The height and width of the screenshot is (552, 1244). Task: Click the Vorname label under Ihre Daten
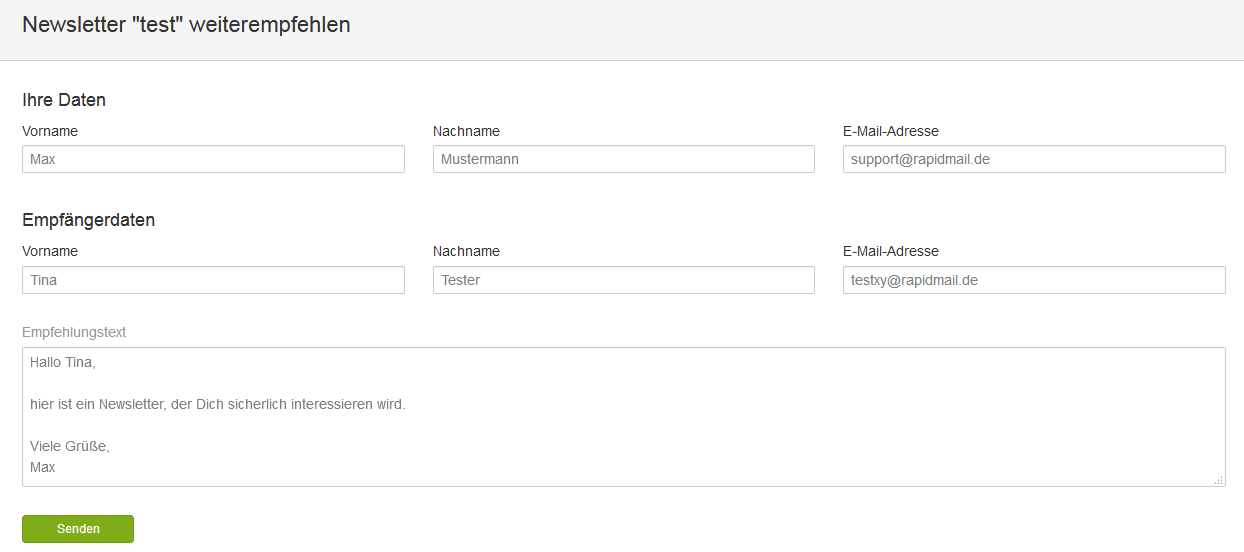(50, 131)
